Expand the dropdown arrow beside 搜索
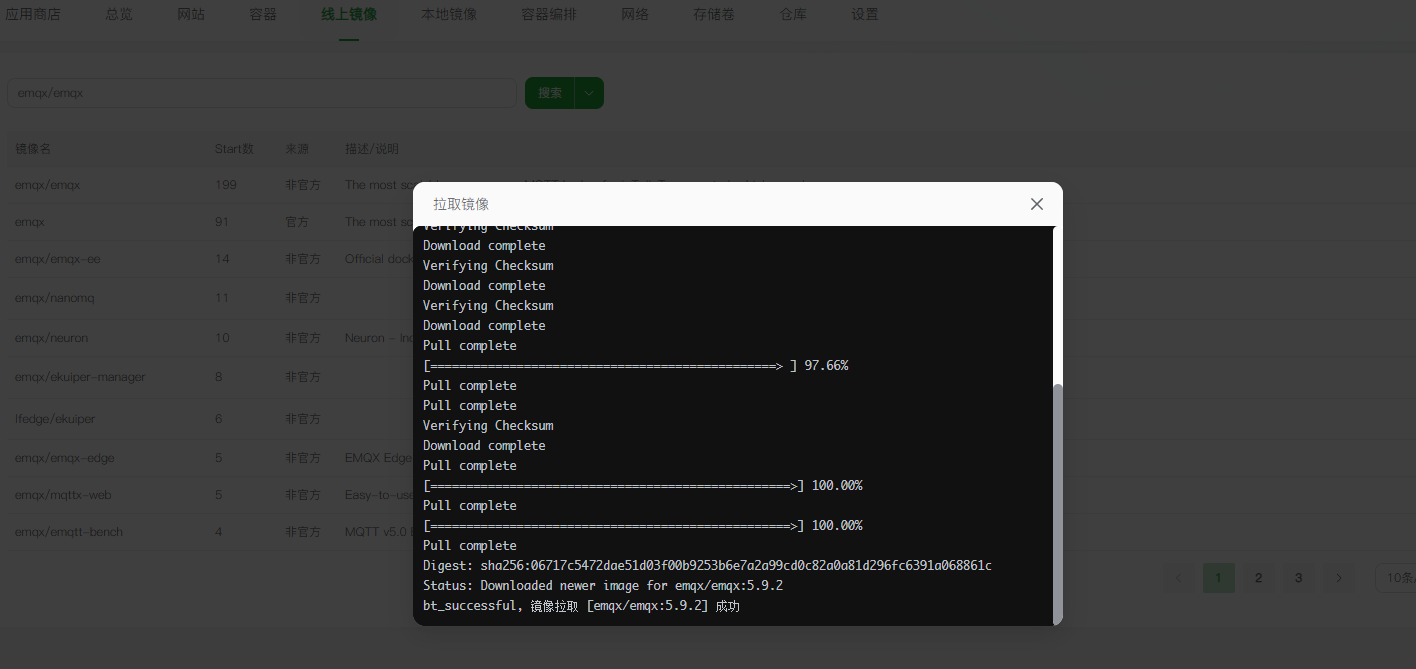 point(590,93)
